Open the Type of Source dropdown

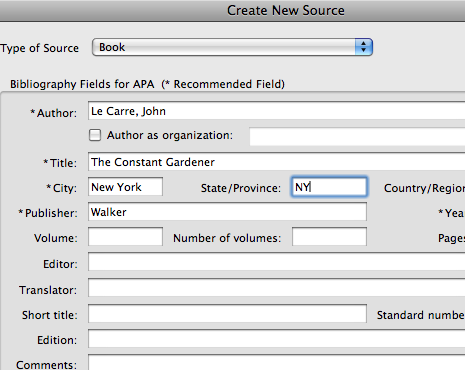(x=232, y=47)
